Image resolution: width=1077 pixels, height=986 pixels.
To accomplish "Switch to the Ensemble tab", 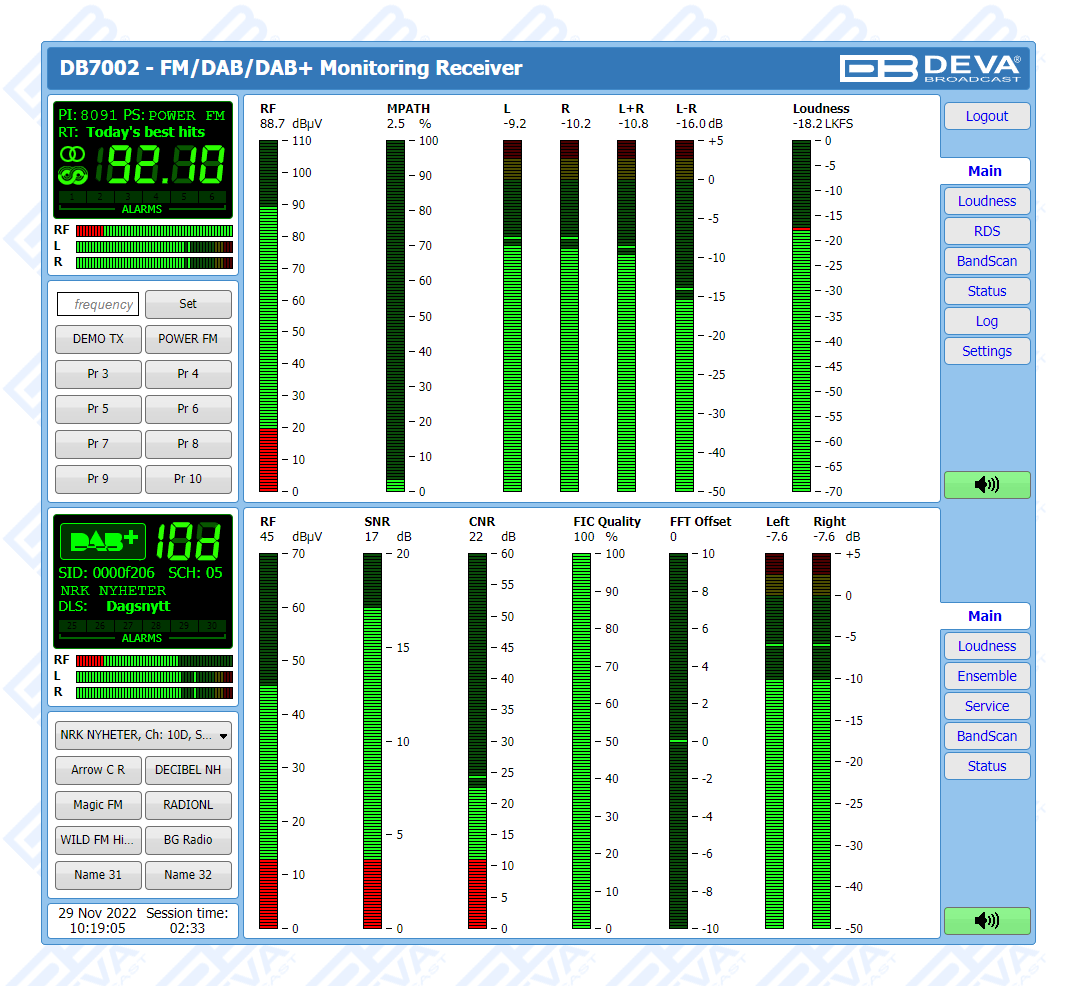I will (986, 676).
